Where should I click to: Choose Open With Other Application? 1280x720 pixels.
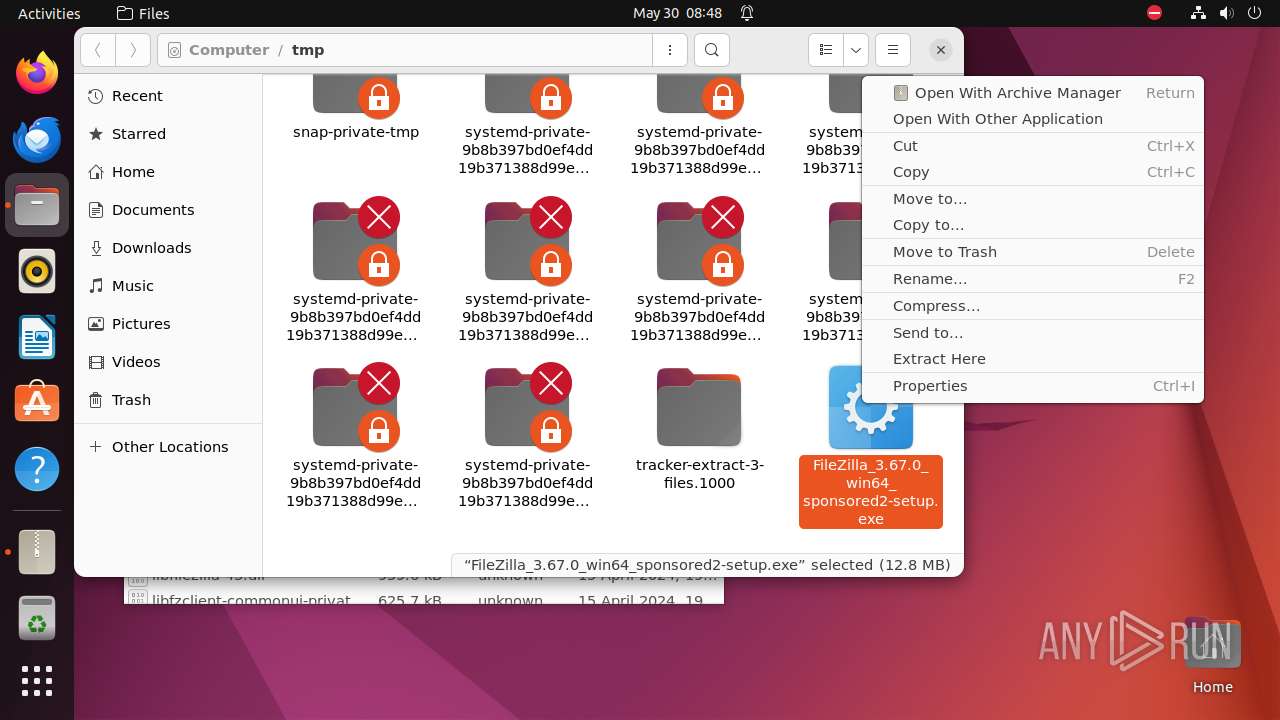[x=1033, y=119]
